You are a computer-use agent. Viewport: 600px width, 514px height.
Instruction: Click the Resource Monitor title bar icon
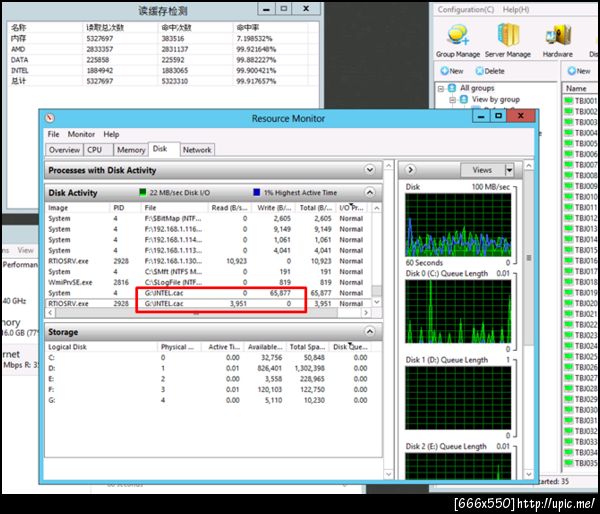tap(50, 118)
